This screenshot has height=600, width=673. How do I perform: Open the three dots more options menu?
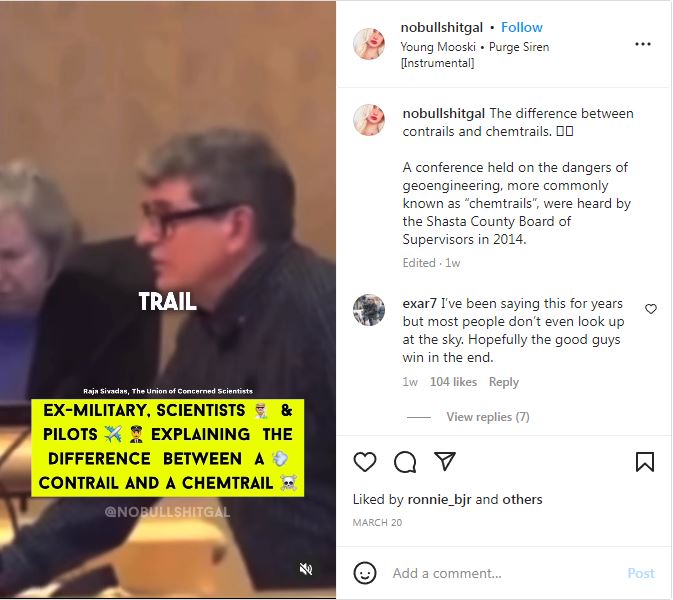[x=643, y=44]
